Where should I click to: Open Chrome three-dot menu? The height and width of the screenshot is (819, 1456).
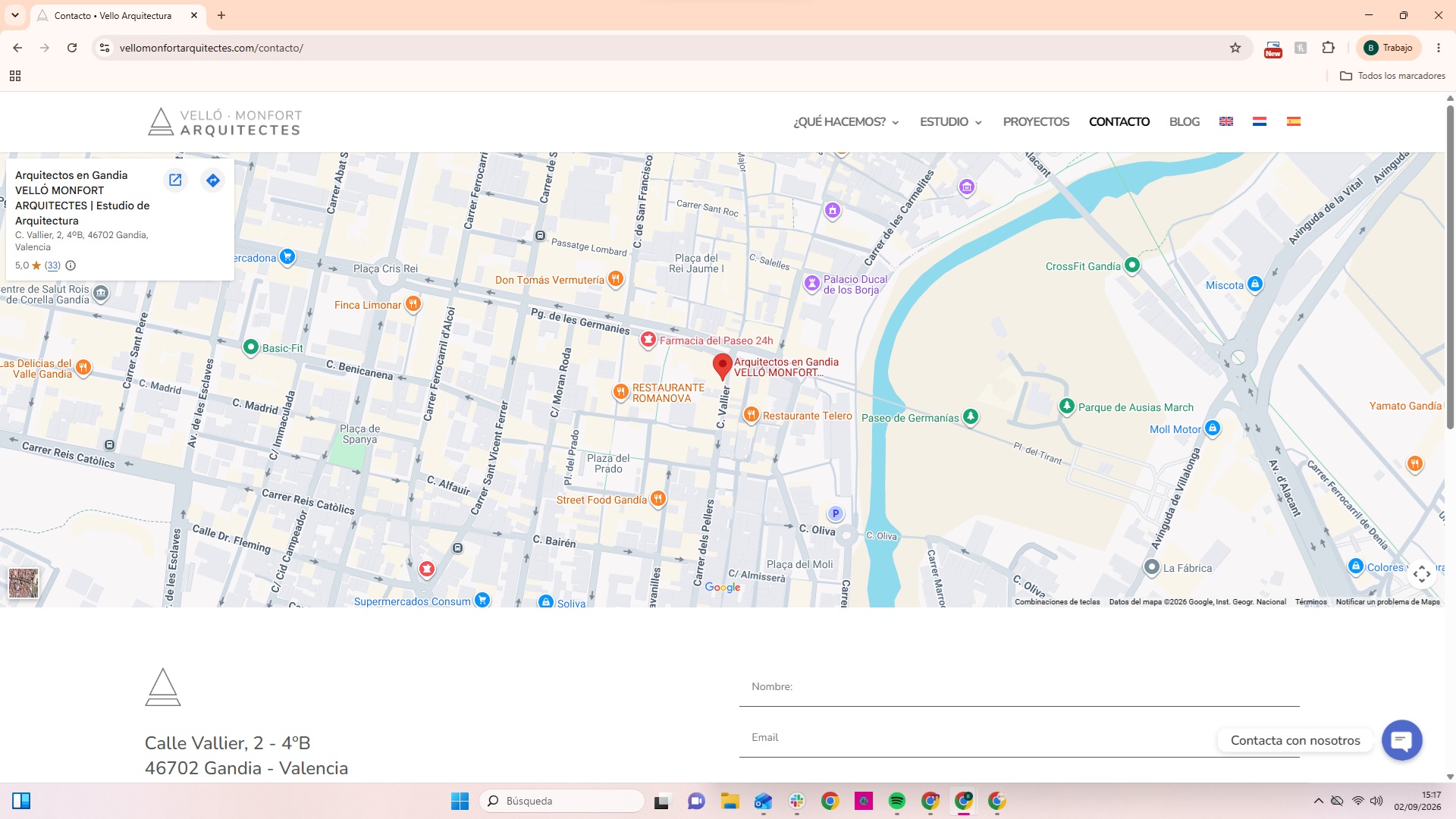pos(1439,48)
